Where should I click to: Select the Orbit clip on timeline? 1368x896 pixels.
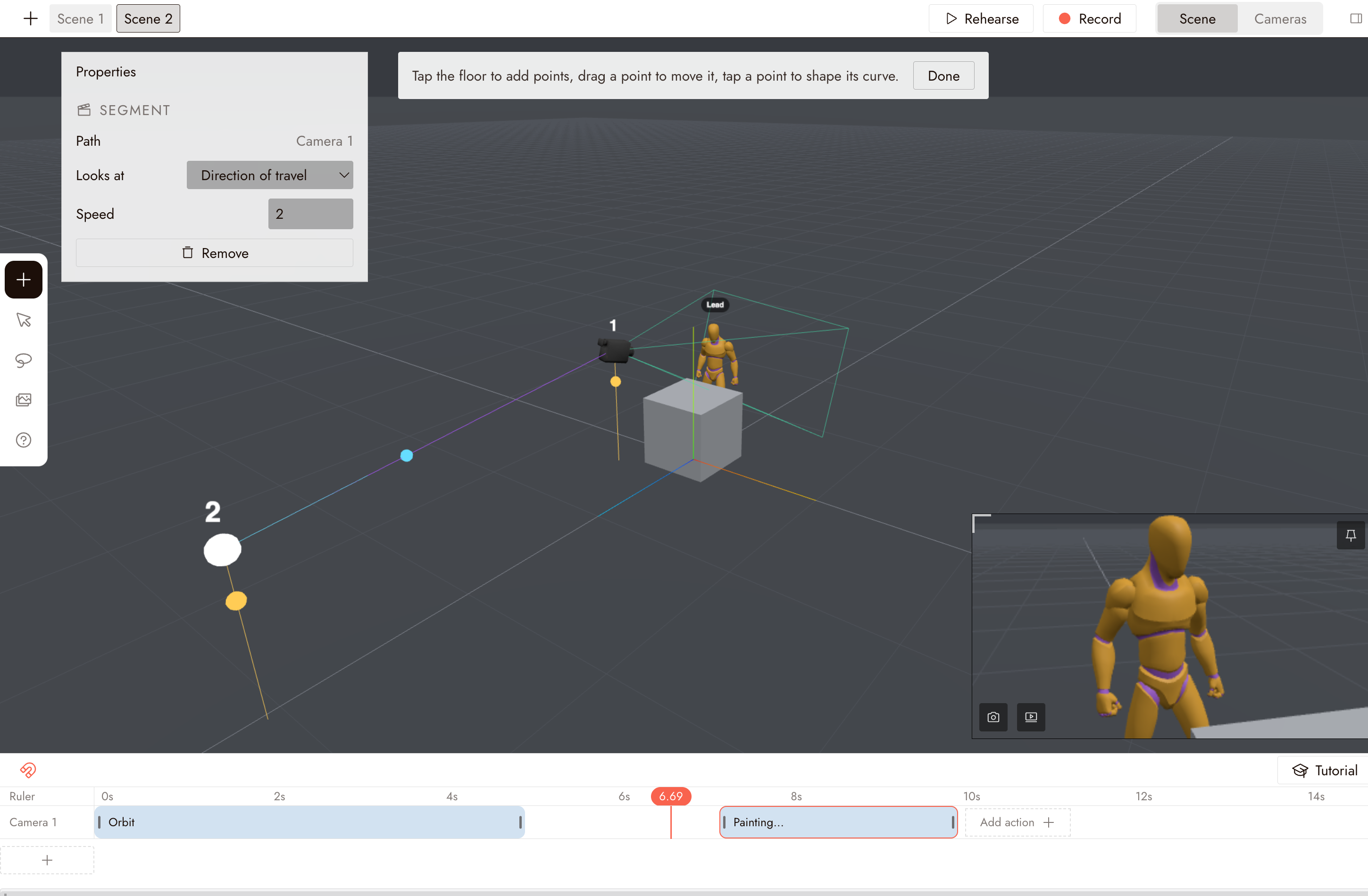click(309, 822)
